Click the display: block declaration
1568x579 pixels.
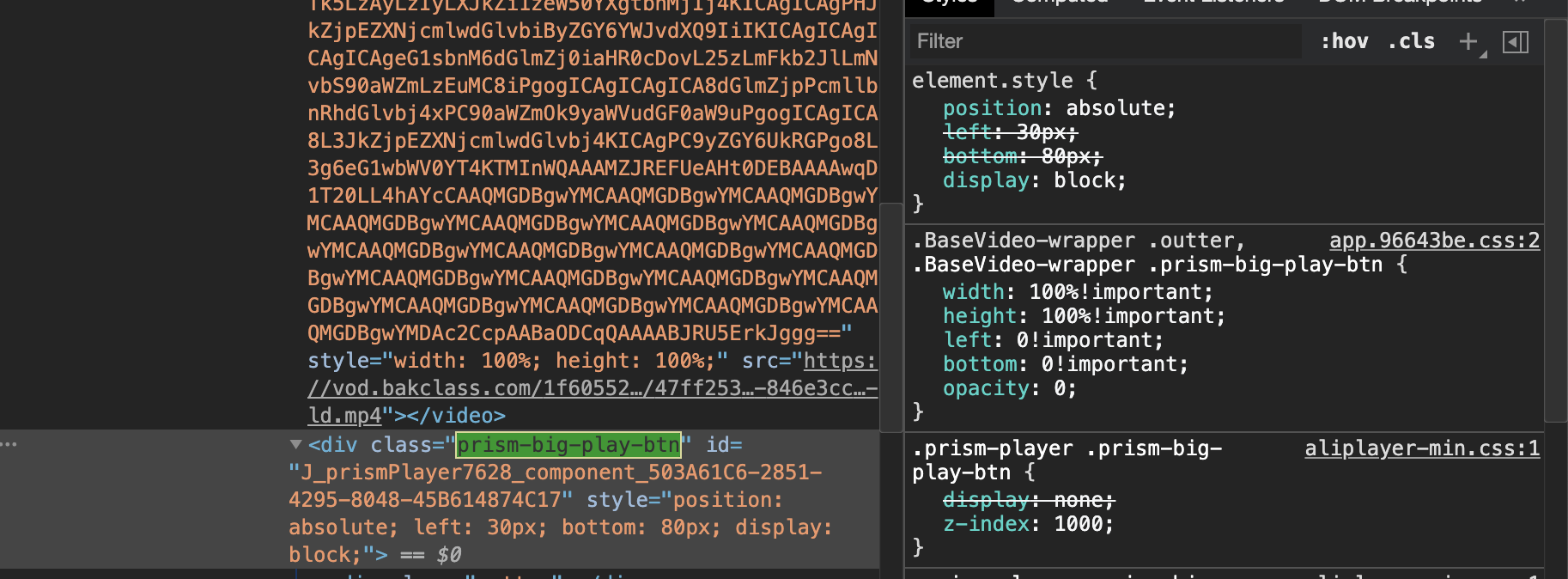(1034, 180)
